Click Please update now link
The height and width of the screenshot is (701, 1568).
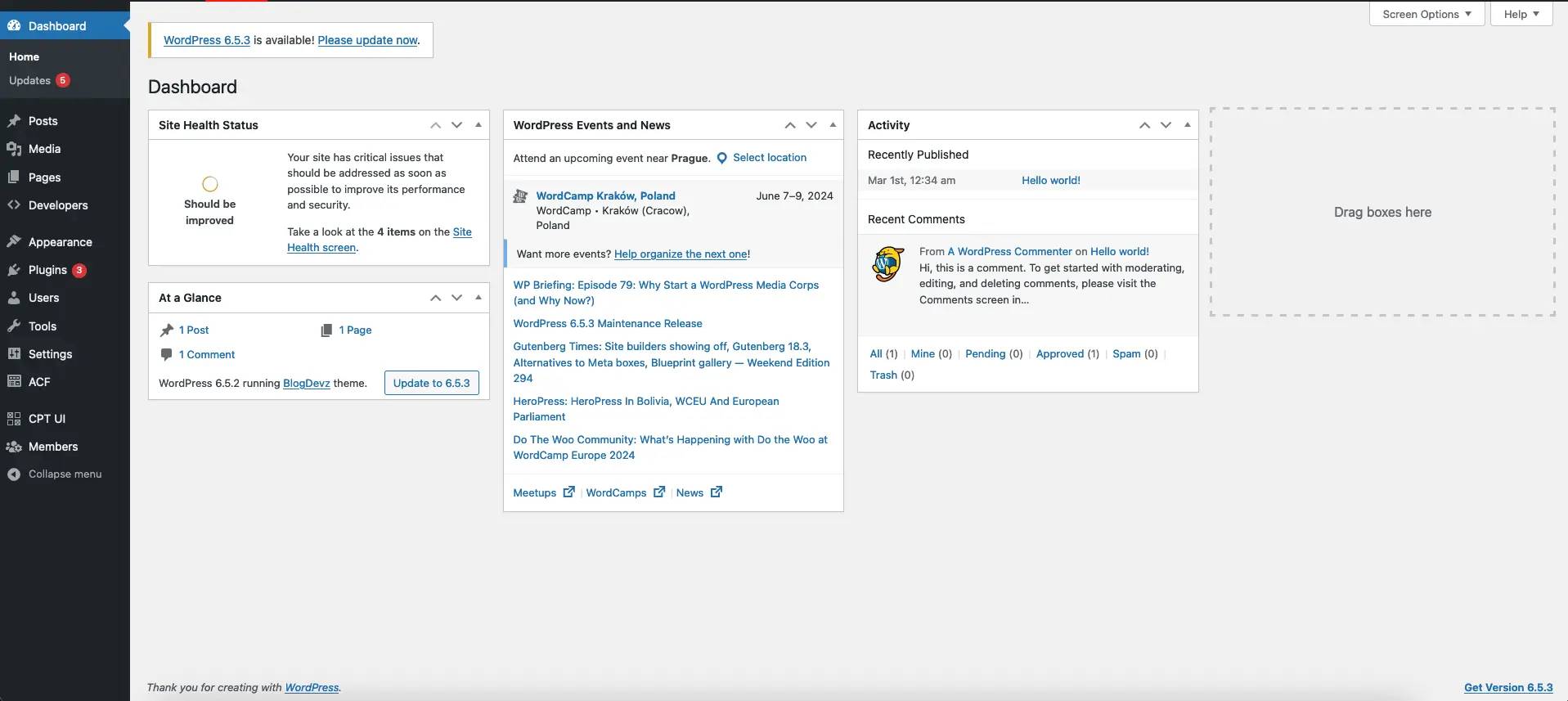pos(367,40)
